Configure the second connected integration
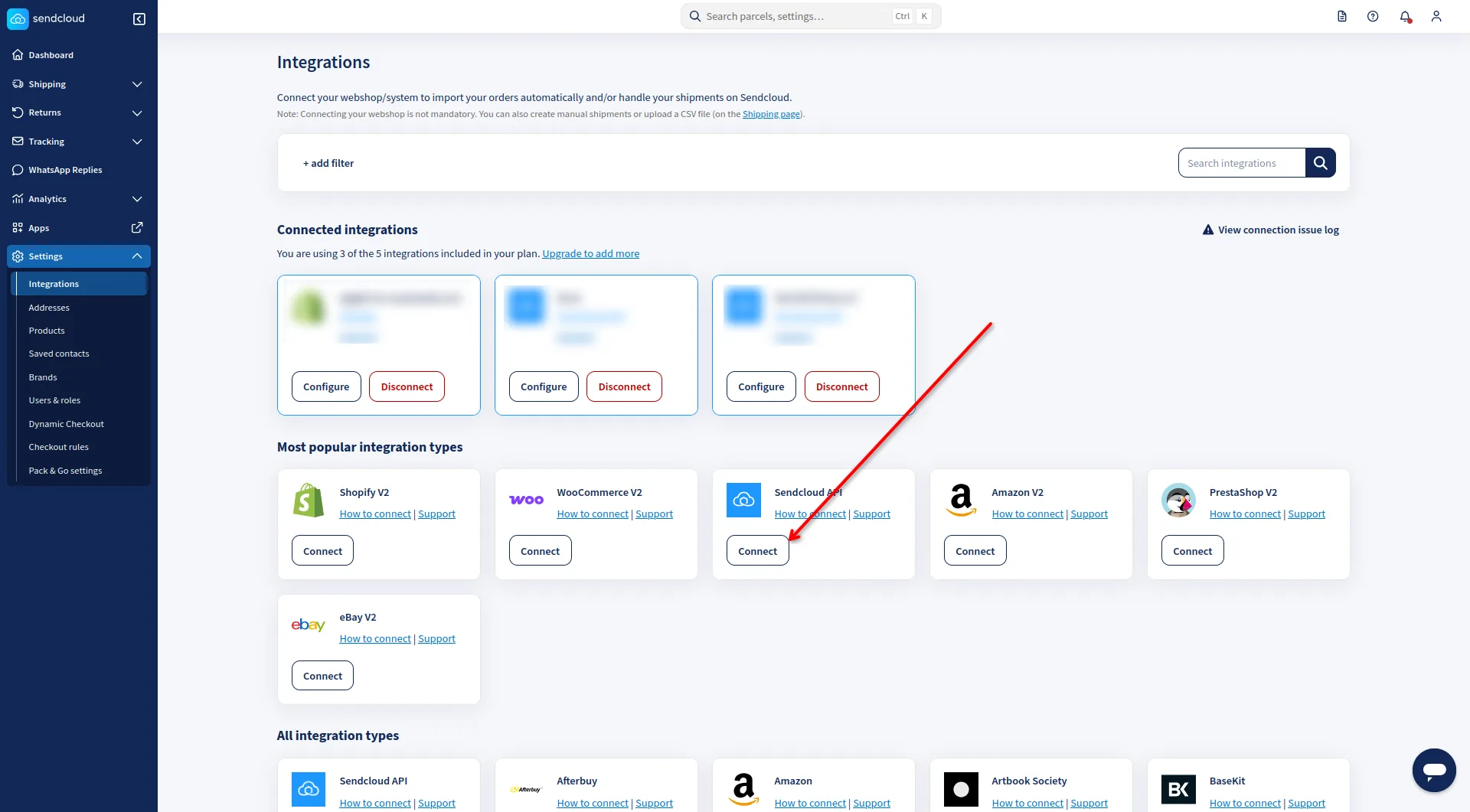This screenshot has width=1470, height=812. click(544, 386)
